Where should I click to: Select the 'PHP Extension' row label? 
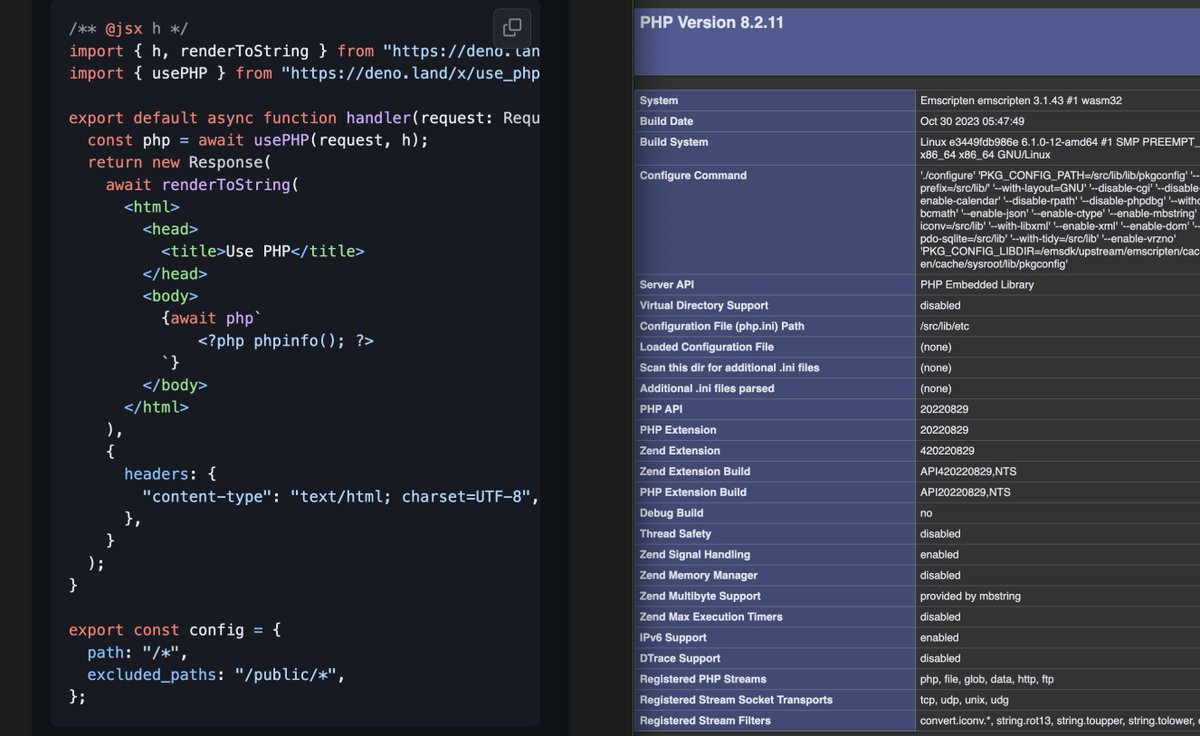pos(678,430)
